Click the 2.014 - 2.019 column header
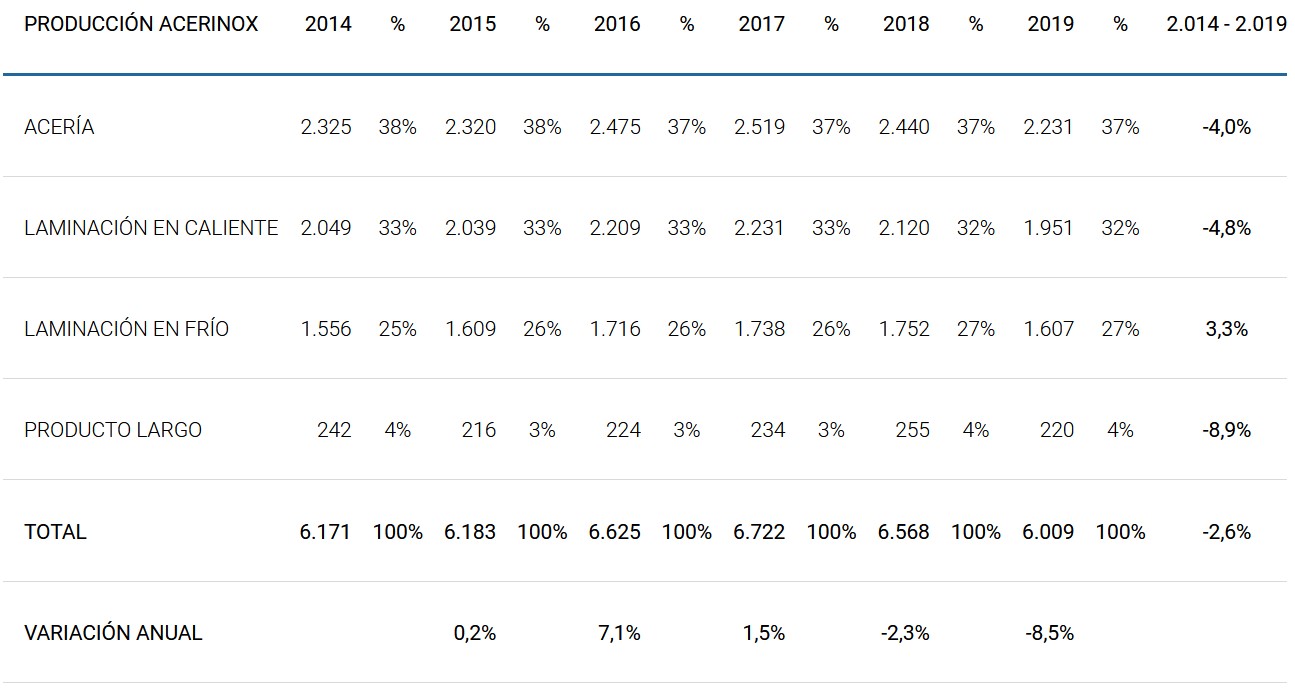1295x689 pixels. point(1226,25)
